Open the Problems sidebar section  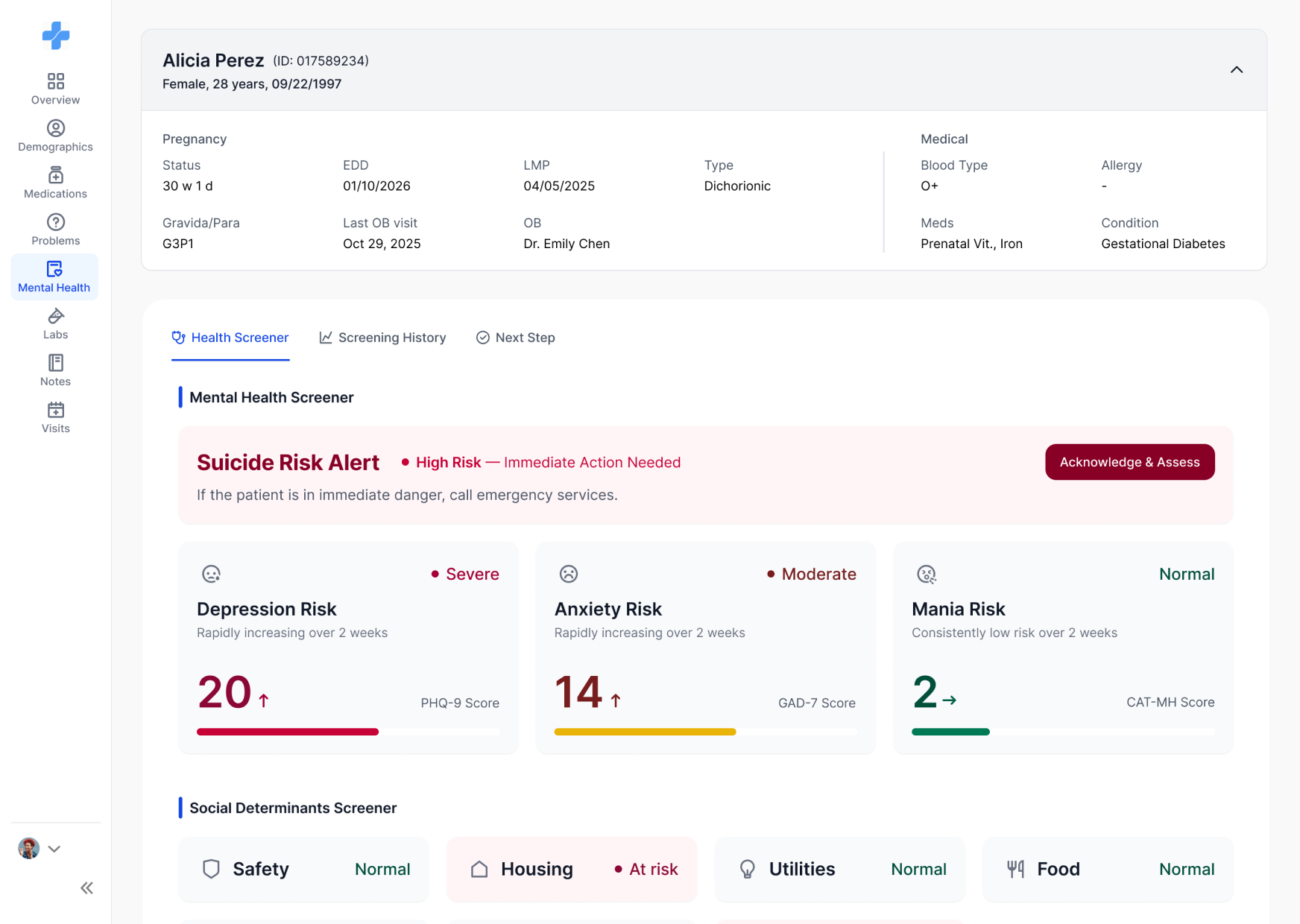(55, 230)
